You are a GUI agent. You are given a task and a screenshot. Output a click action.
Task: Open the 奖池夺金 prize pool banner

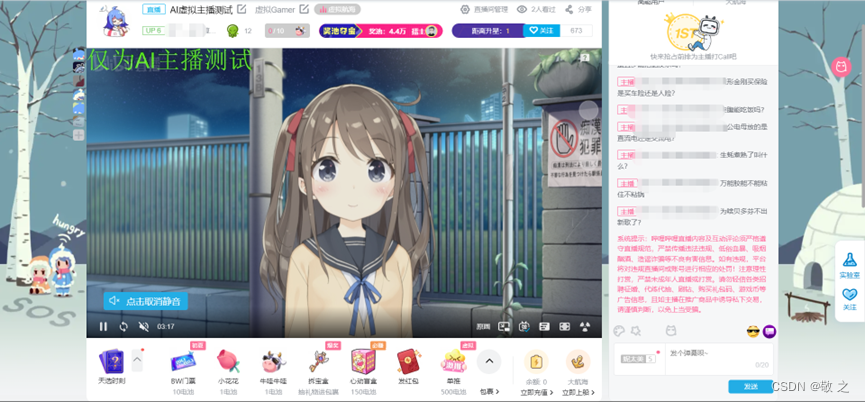coord(381,31)
